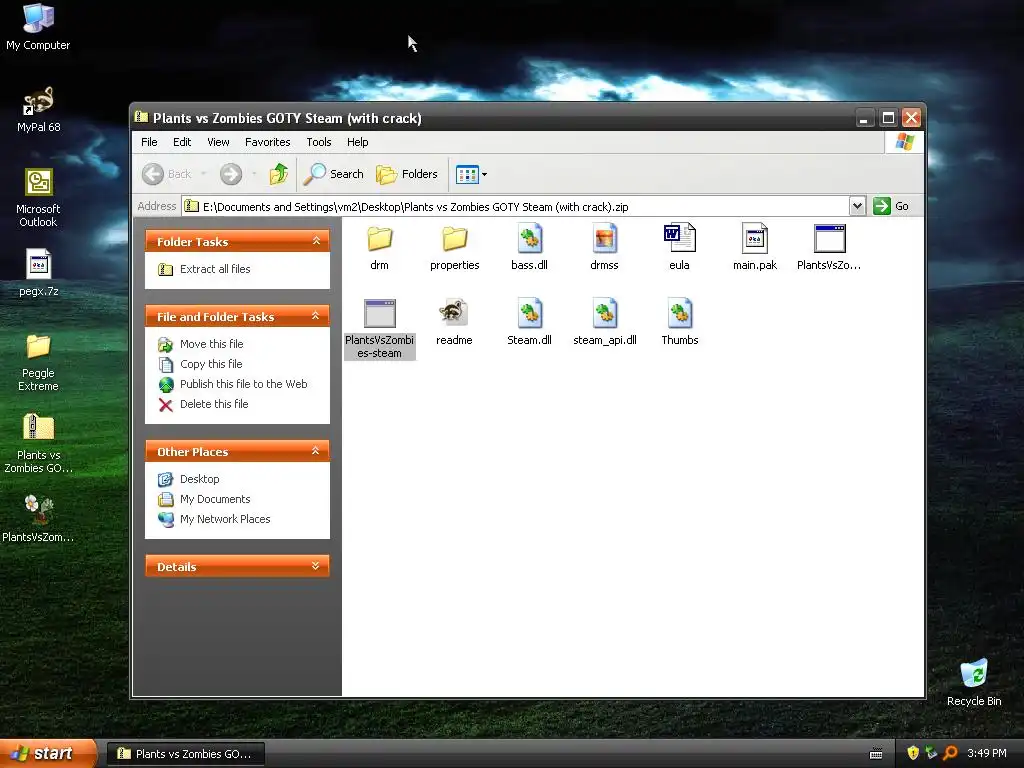Image resolution: width=1024 pixels, height=768 pixels.
Task: Open the Help menu
Action: [x=357, y=142]
